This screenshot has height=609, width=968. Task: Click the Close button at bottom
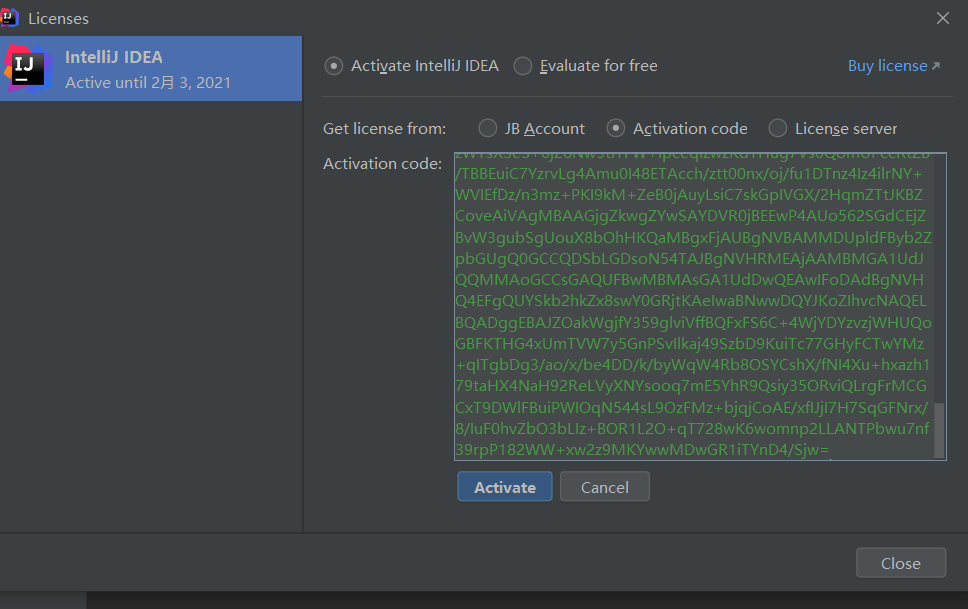pos(901,563)
